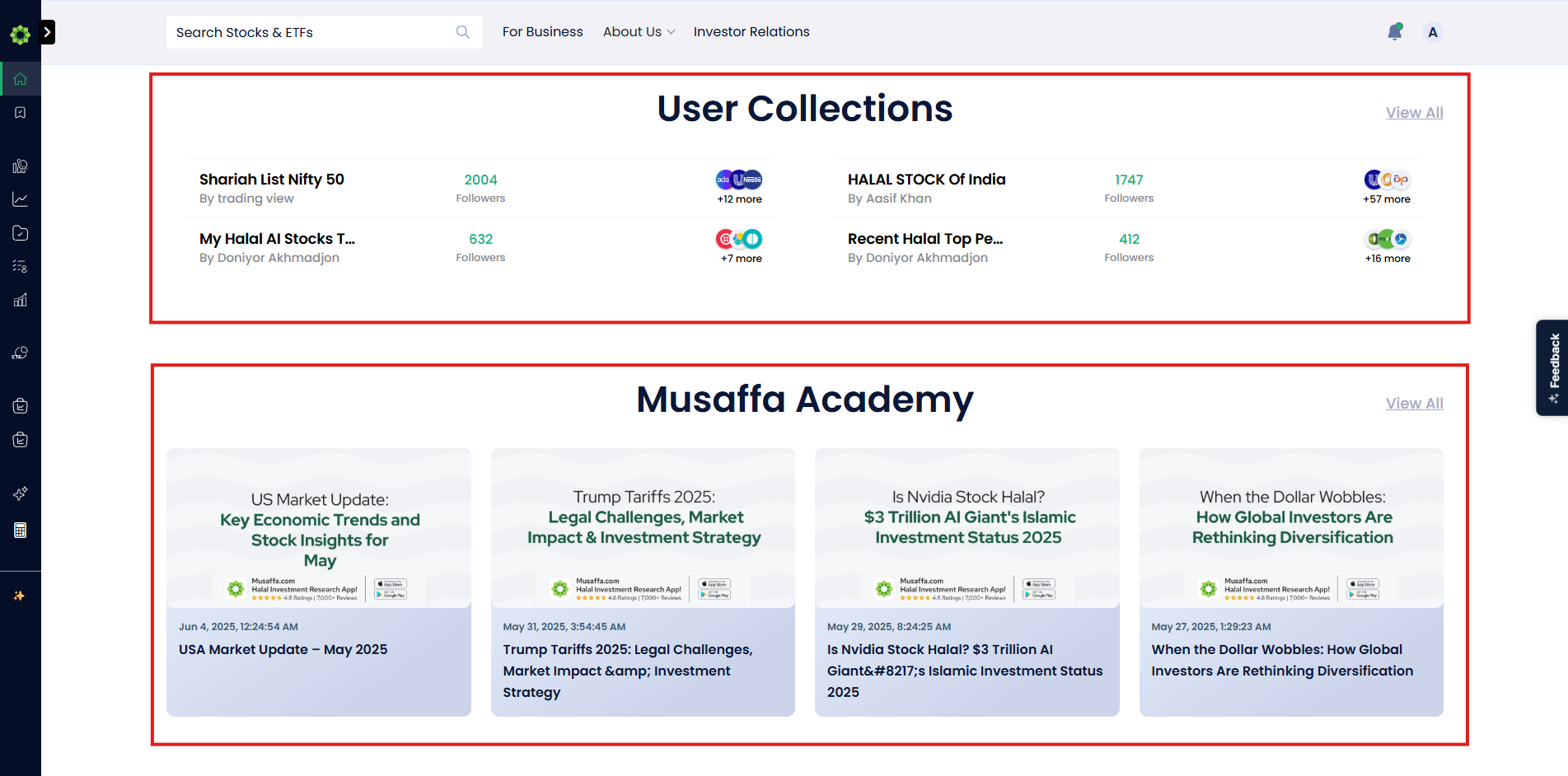Click the stock logos above '+57 more'
Viewport: 1568px width, 776px height.
1388,180
